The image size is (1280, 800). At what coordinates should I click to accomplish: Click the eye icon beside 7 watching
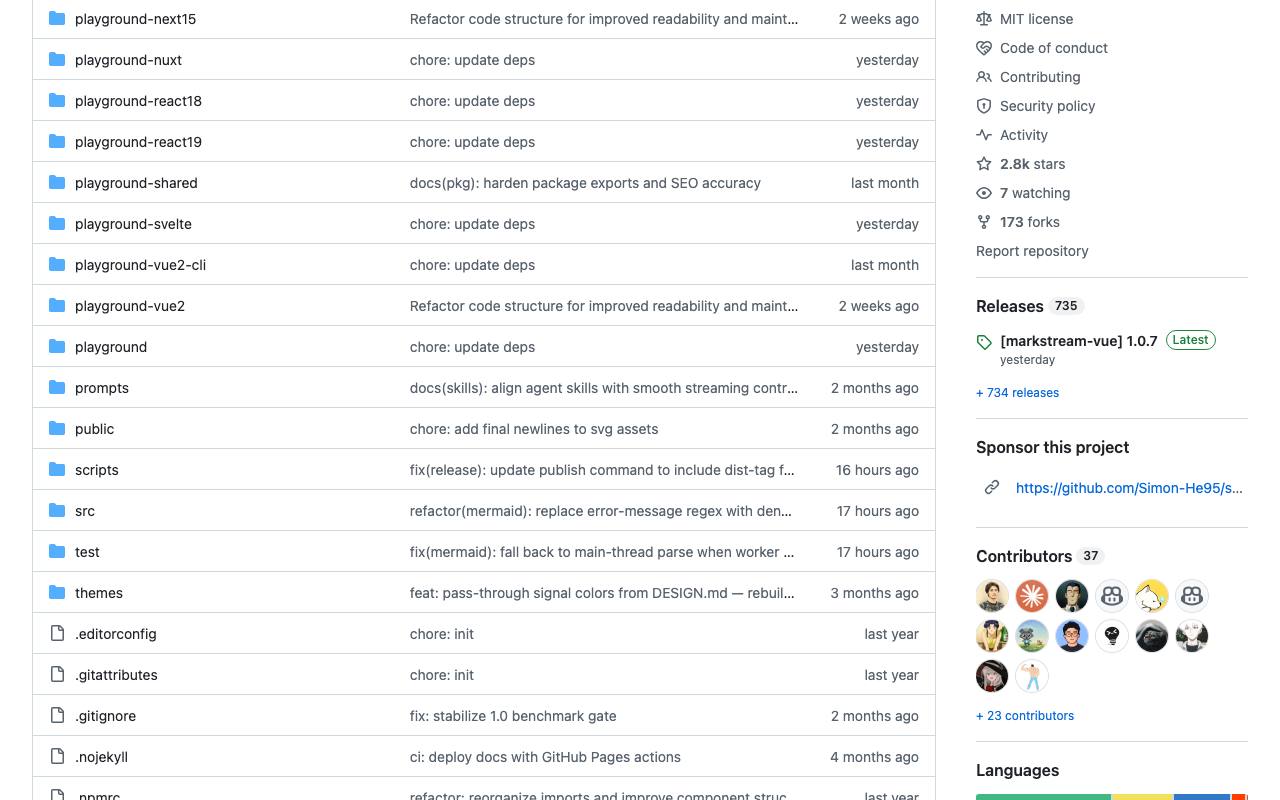984,193
